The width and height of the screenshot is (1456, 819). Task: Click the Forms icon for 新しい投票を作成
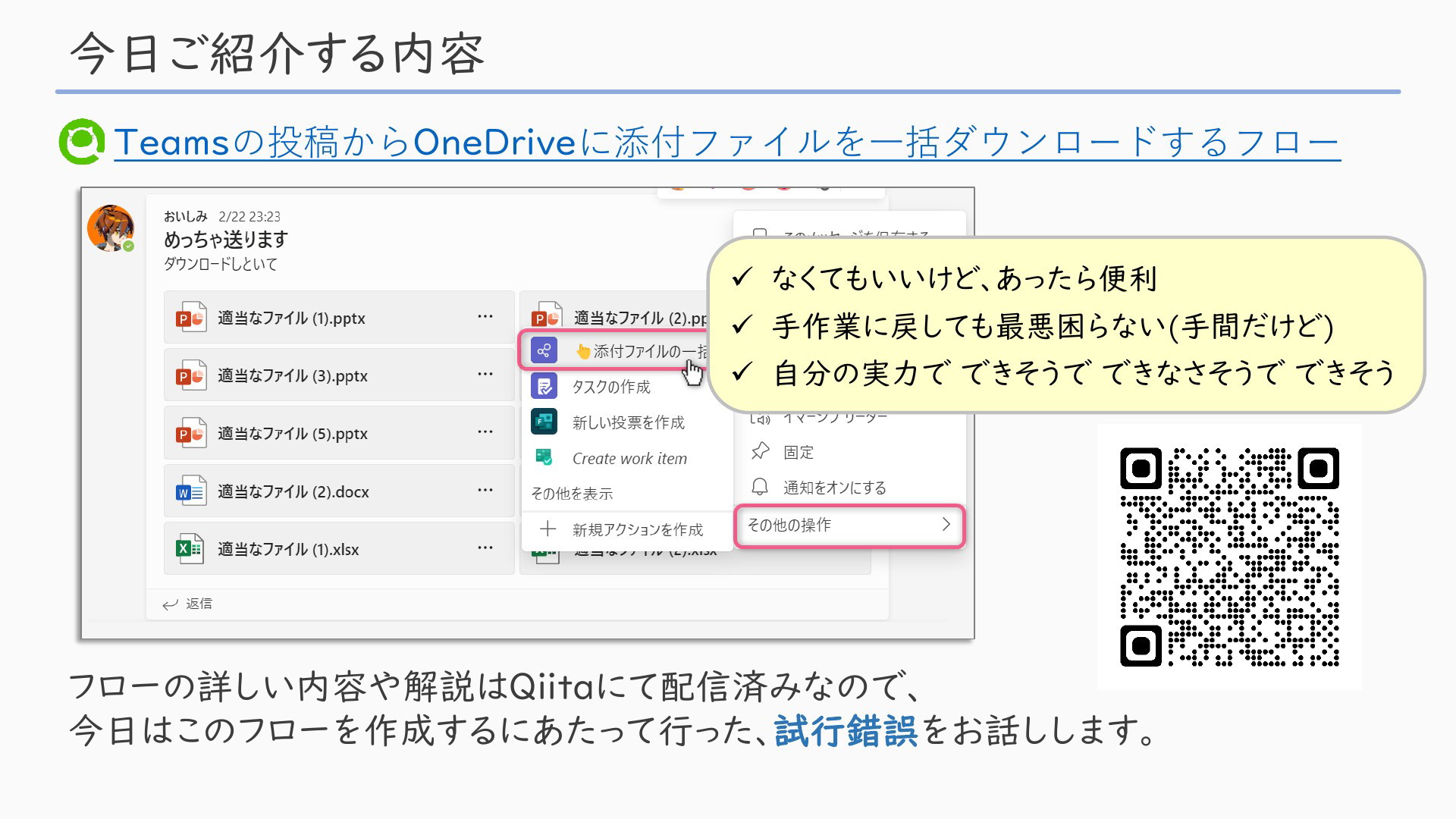(544, 422)
